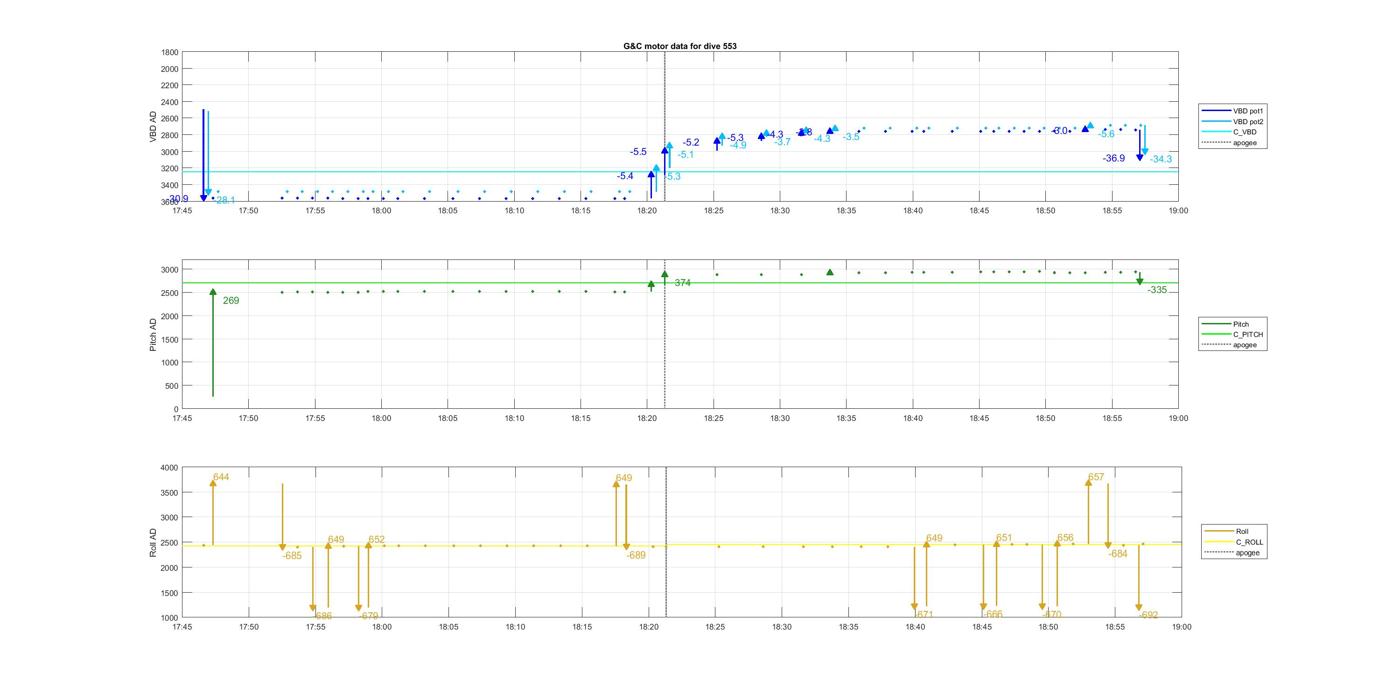Click the '656' roll data label
The image size is (1400, 693).
click(x=1065, y=538)
